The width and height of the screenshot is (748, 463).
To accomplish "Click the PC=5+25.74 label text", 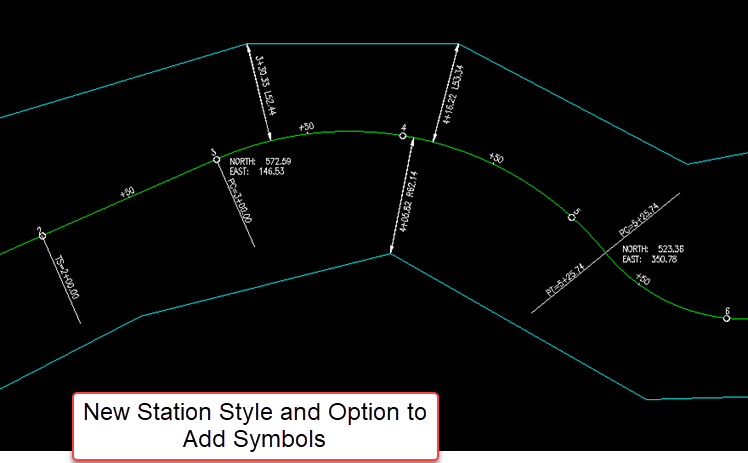I will click(x=639, y=225).
